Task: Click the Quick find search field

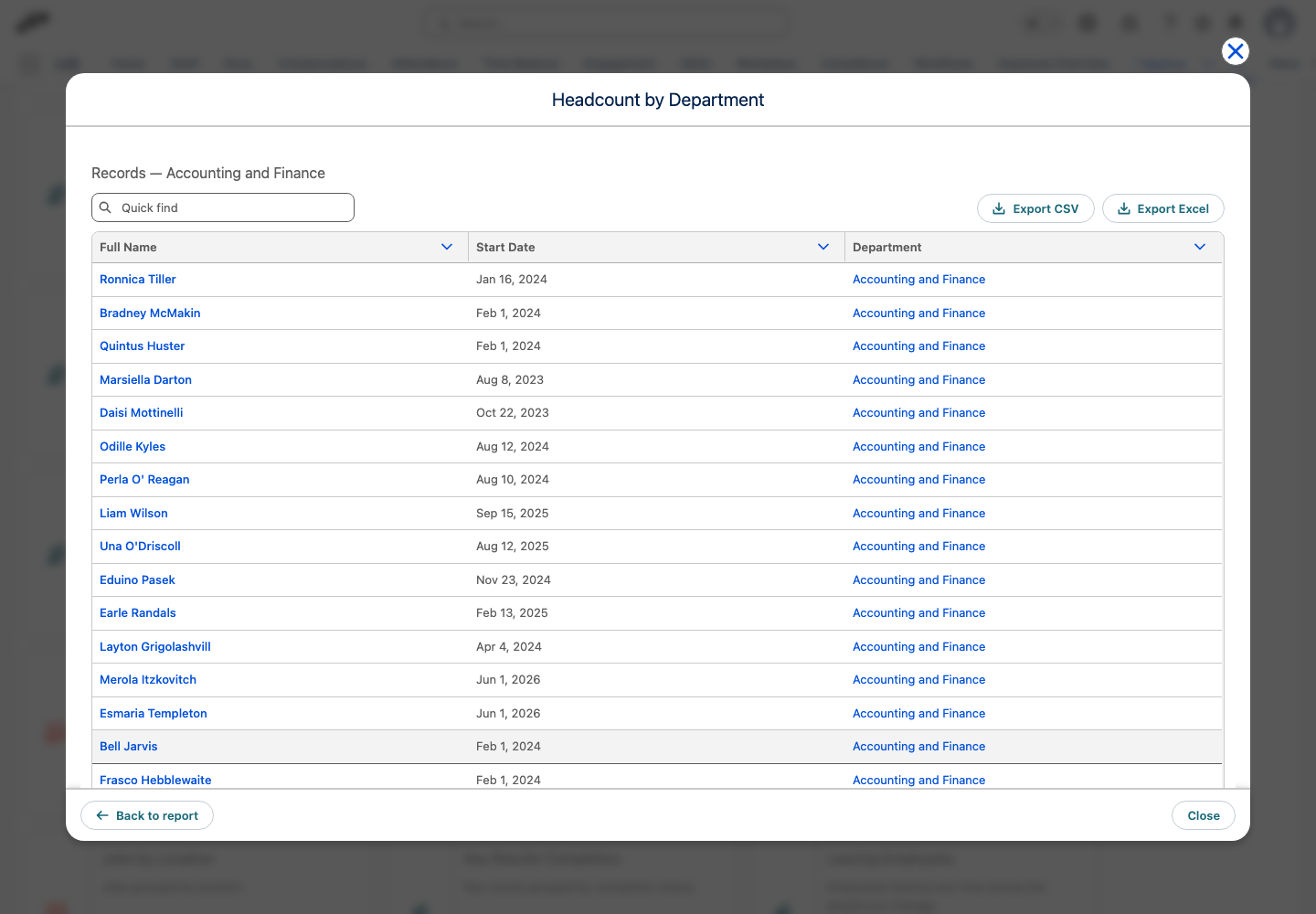Action: pyautogui.click(x=223, y=207)
